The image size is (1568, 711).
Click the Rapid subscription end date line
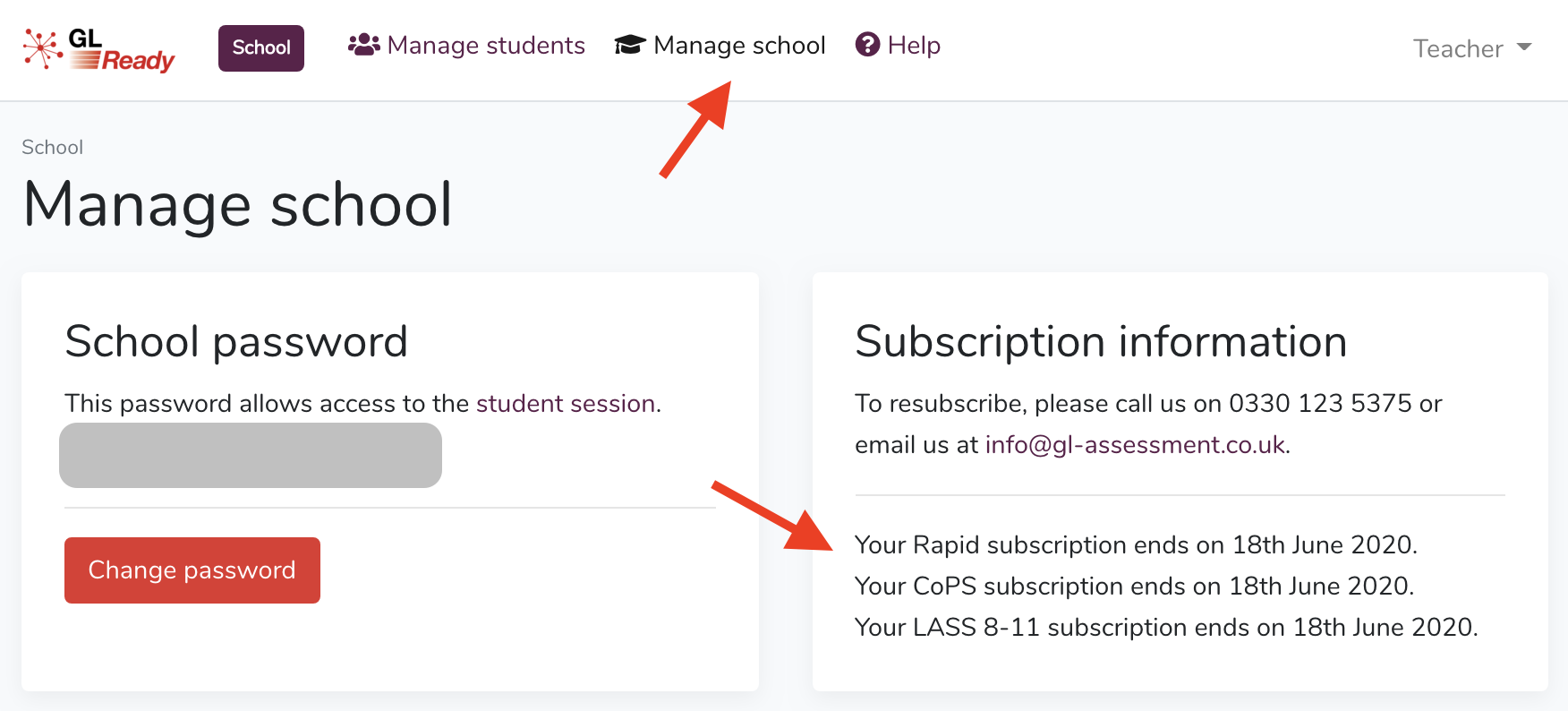1137,545
